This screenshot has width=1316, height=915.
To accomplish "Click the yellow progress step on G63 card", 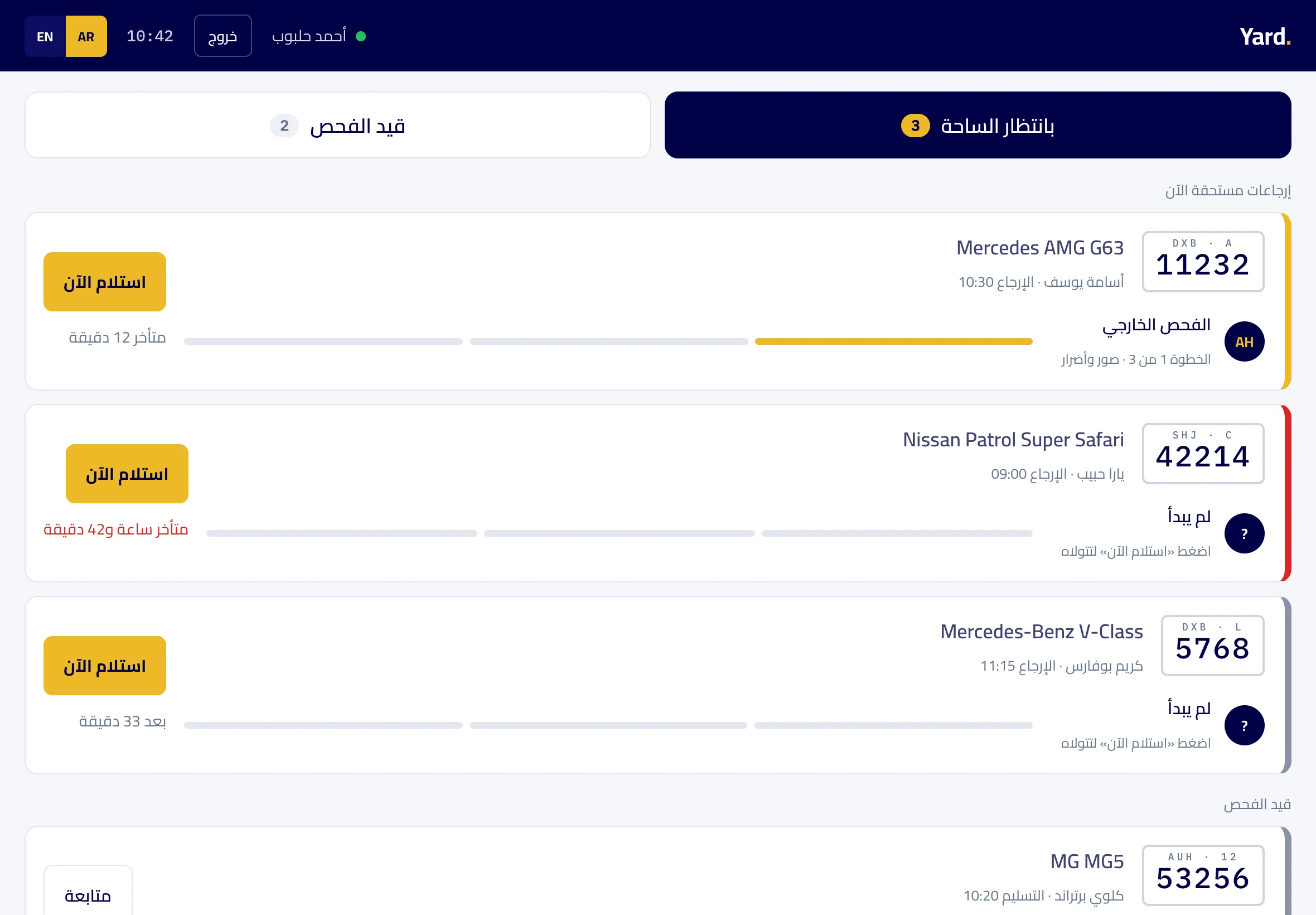I will (x=894, y=341).
